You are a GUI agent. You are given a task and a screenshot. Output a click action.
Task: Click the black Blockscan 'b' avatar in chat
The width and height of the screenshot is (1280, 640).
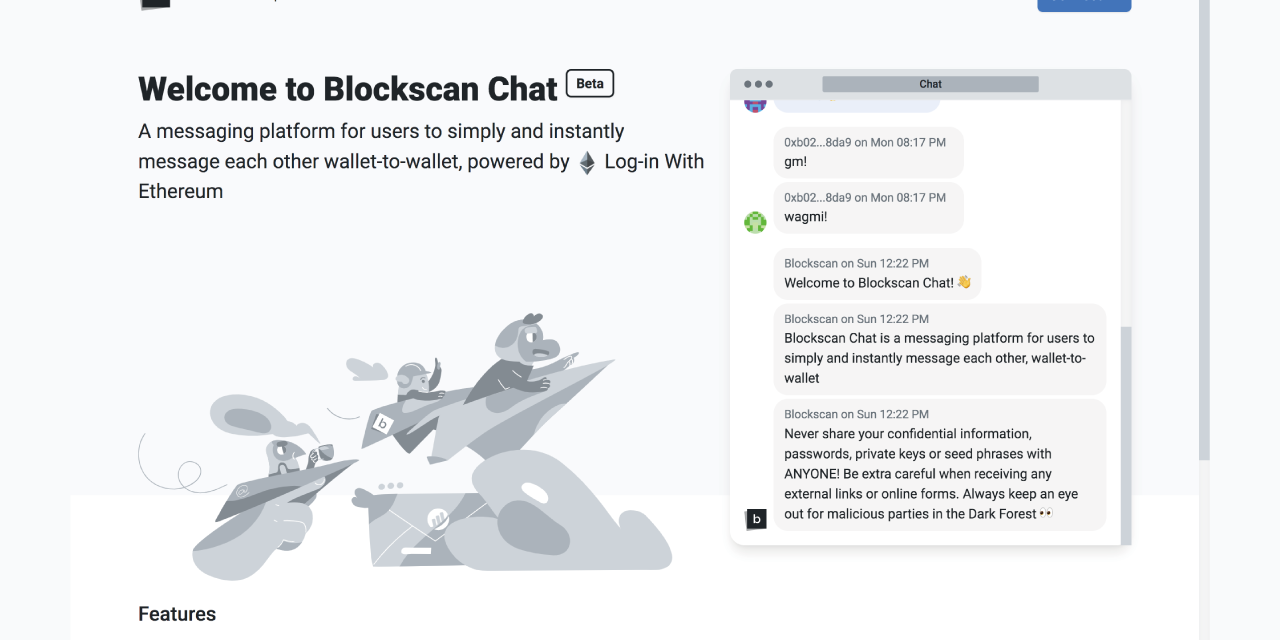coord(756,519)
